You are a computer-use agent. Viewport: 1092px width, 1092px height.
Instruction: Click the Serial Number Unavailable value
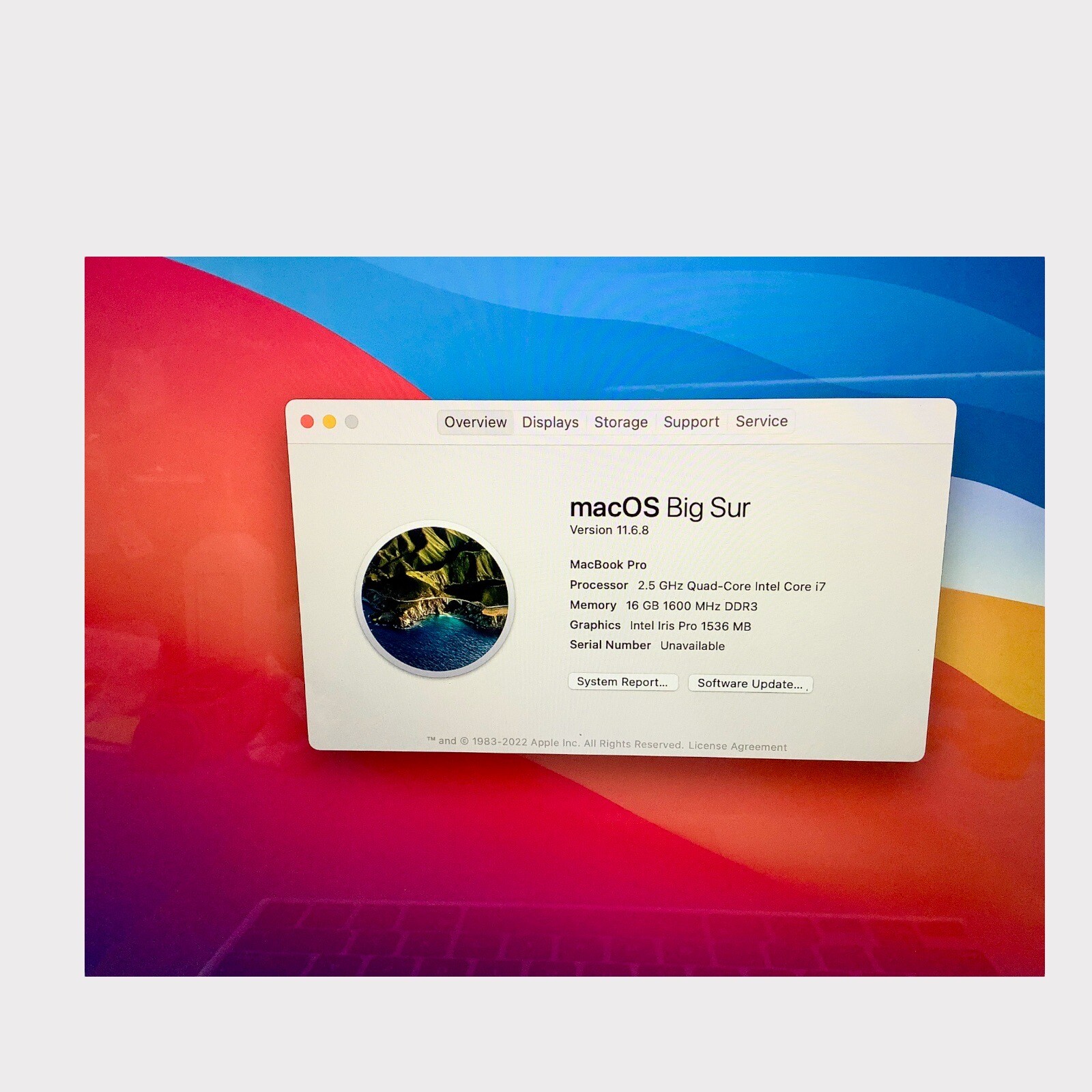pos(692,646)
